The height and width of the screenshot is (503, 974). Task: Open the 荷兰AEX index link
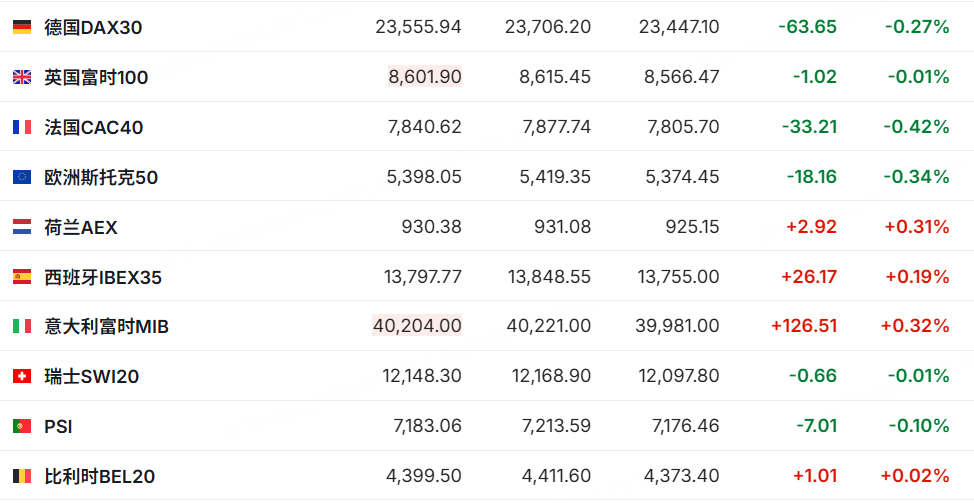(x=81, y=227)
